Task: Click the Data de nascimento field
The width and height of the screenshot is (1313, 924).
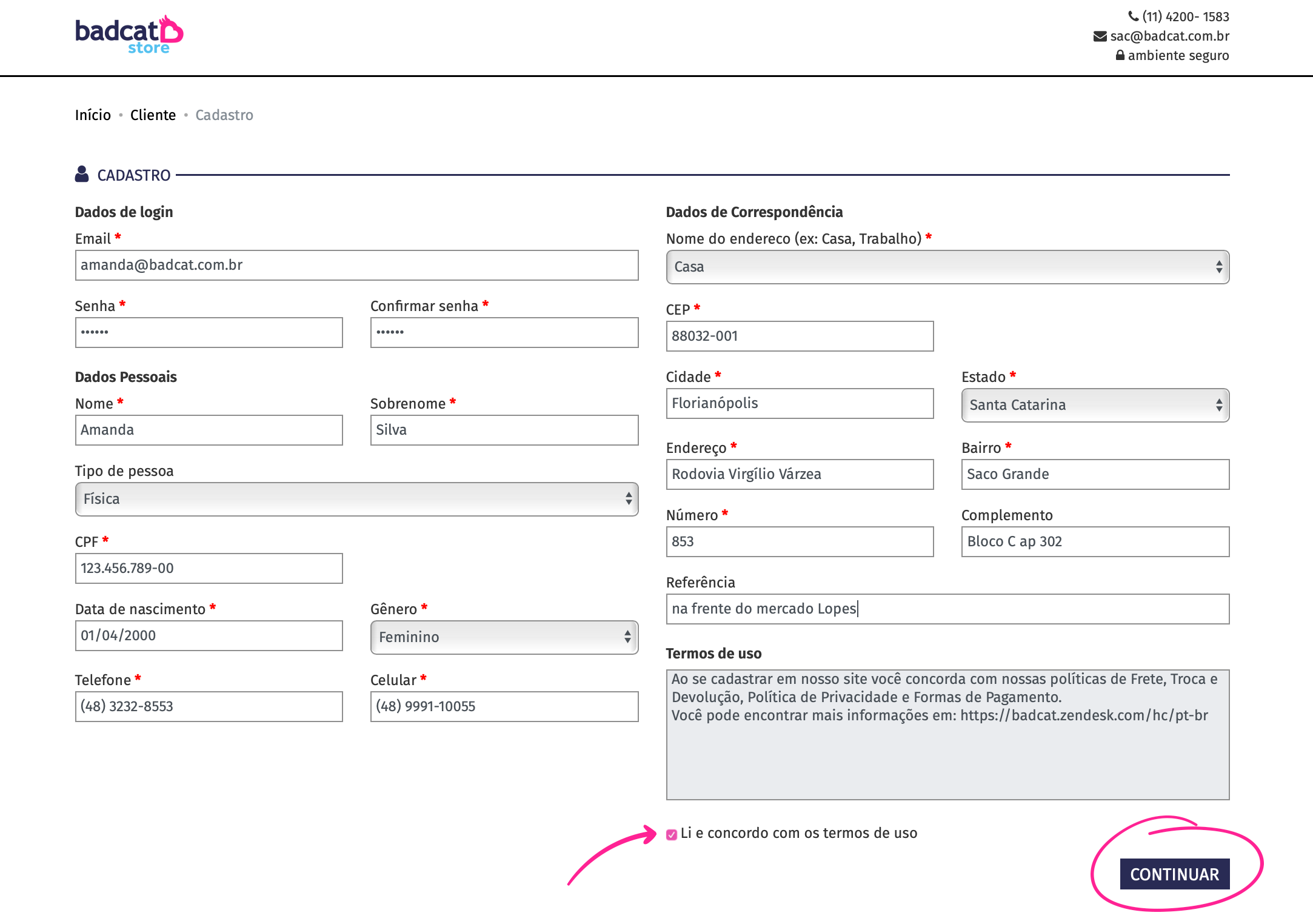Action: coord(209,635)
